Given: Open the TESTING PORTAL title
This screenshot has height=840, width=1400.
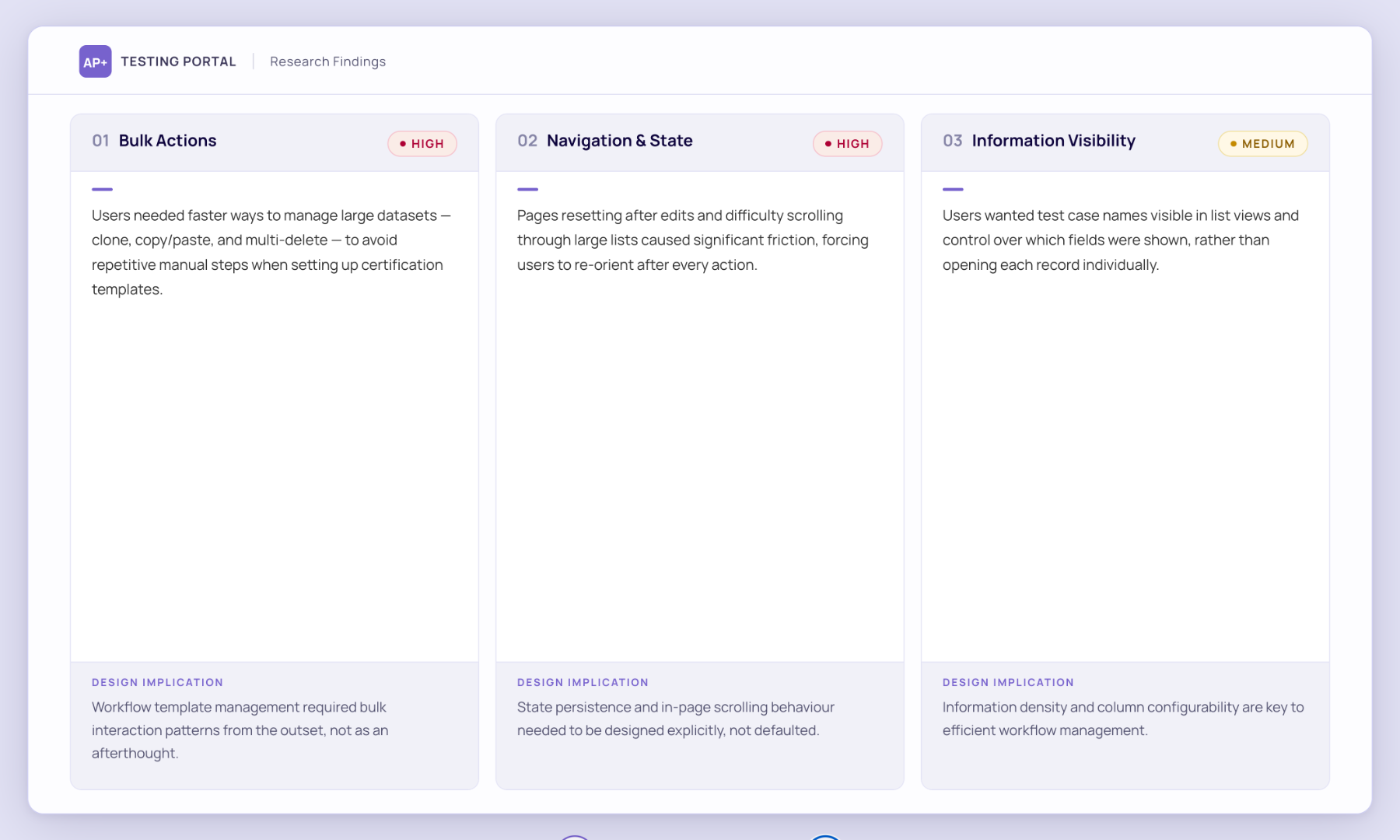Looking at the screenshot, I should (x=178, y=61).
